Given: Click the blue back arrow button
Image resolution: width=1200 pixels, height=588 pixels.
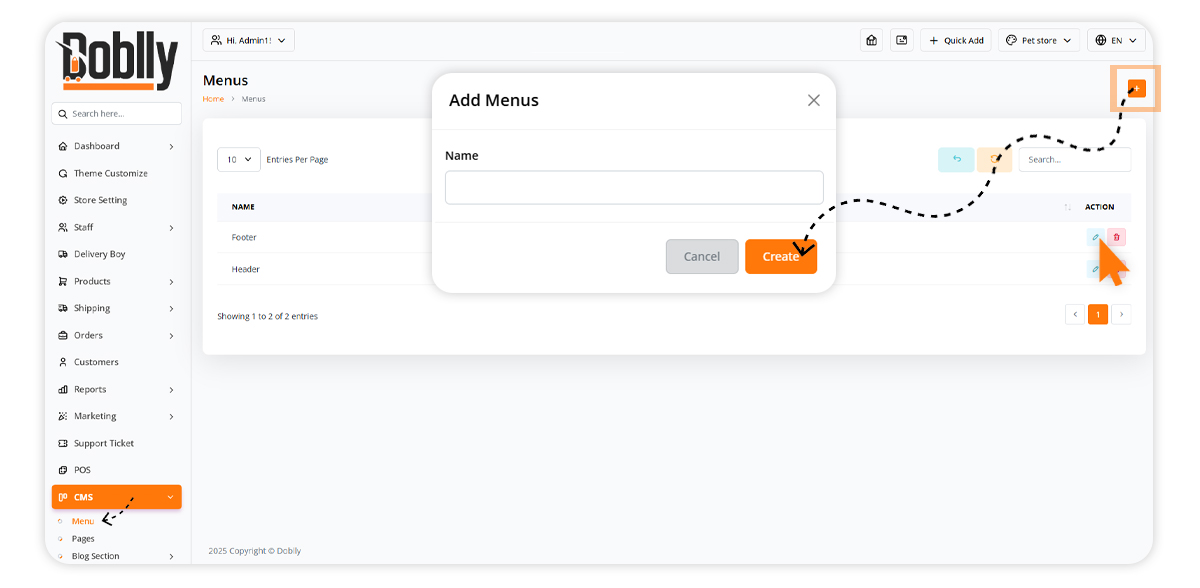Looking at the screenshot, I should 956,159.
